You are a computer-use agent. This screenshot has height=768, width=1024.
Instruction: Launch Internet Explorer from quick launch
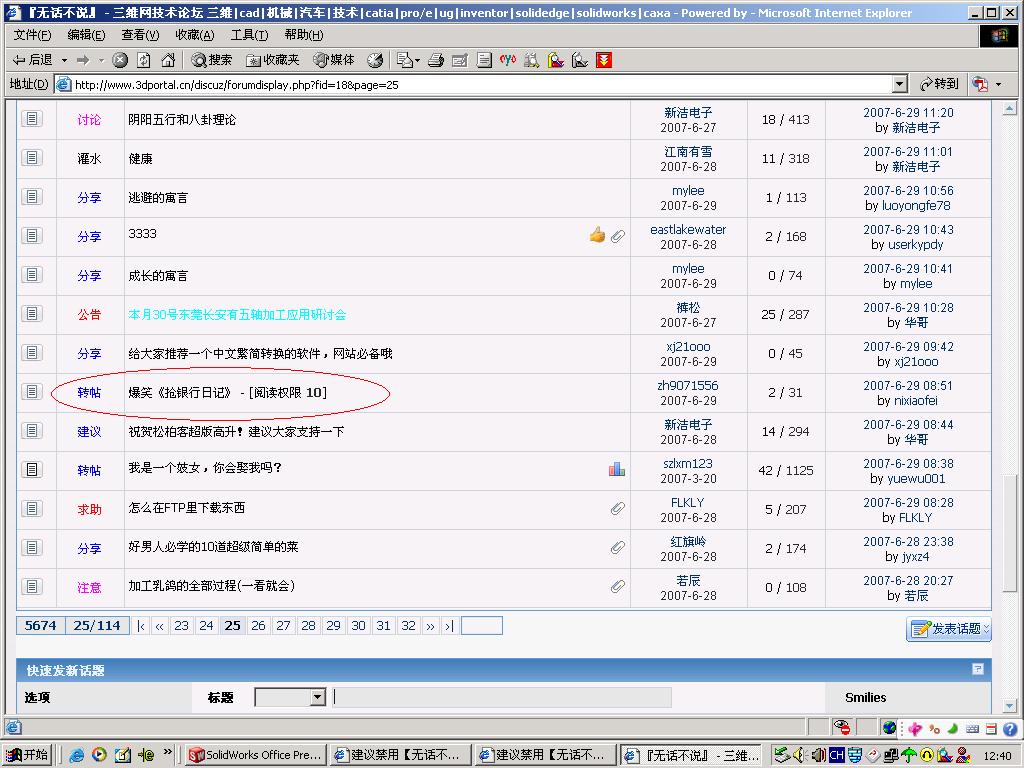click(76, 754)
